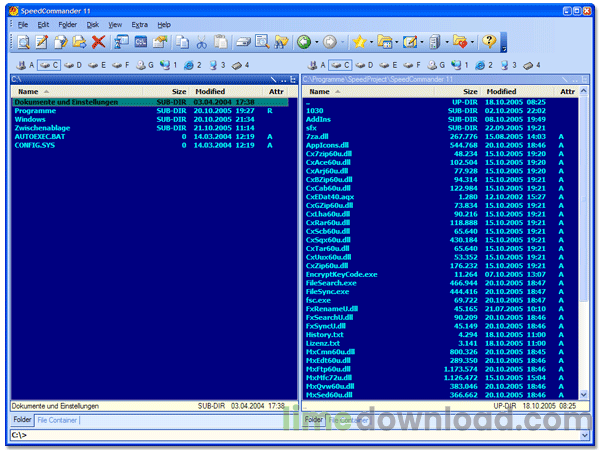Open the command line history dropdown

(x=585, y=435)
